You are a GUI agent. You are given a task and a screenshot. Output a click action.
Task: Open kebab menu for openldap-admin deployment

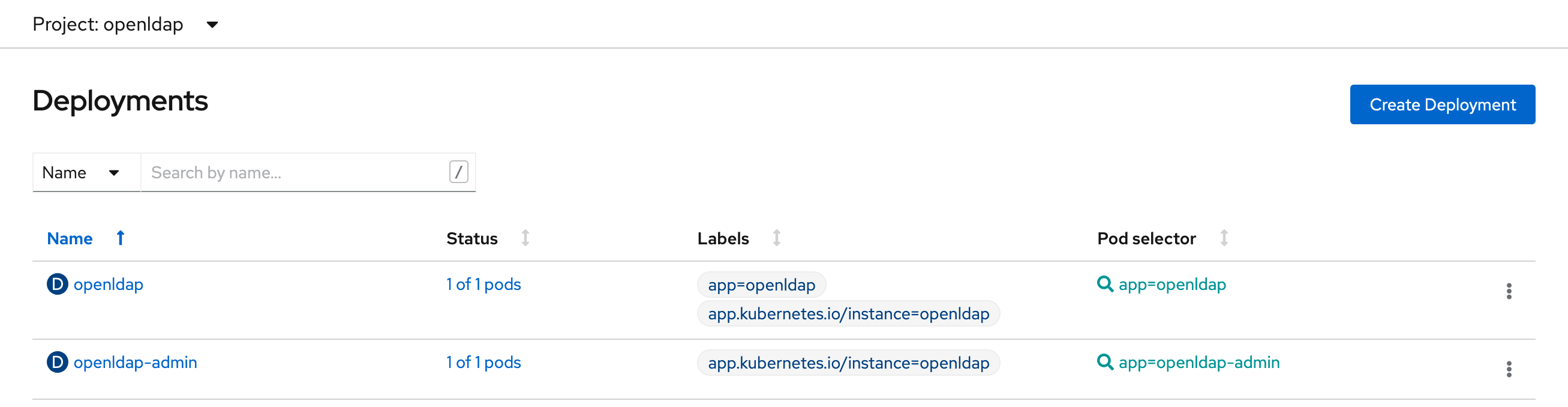(x=1509, y=369)
